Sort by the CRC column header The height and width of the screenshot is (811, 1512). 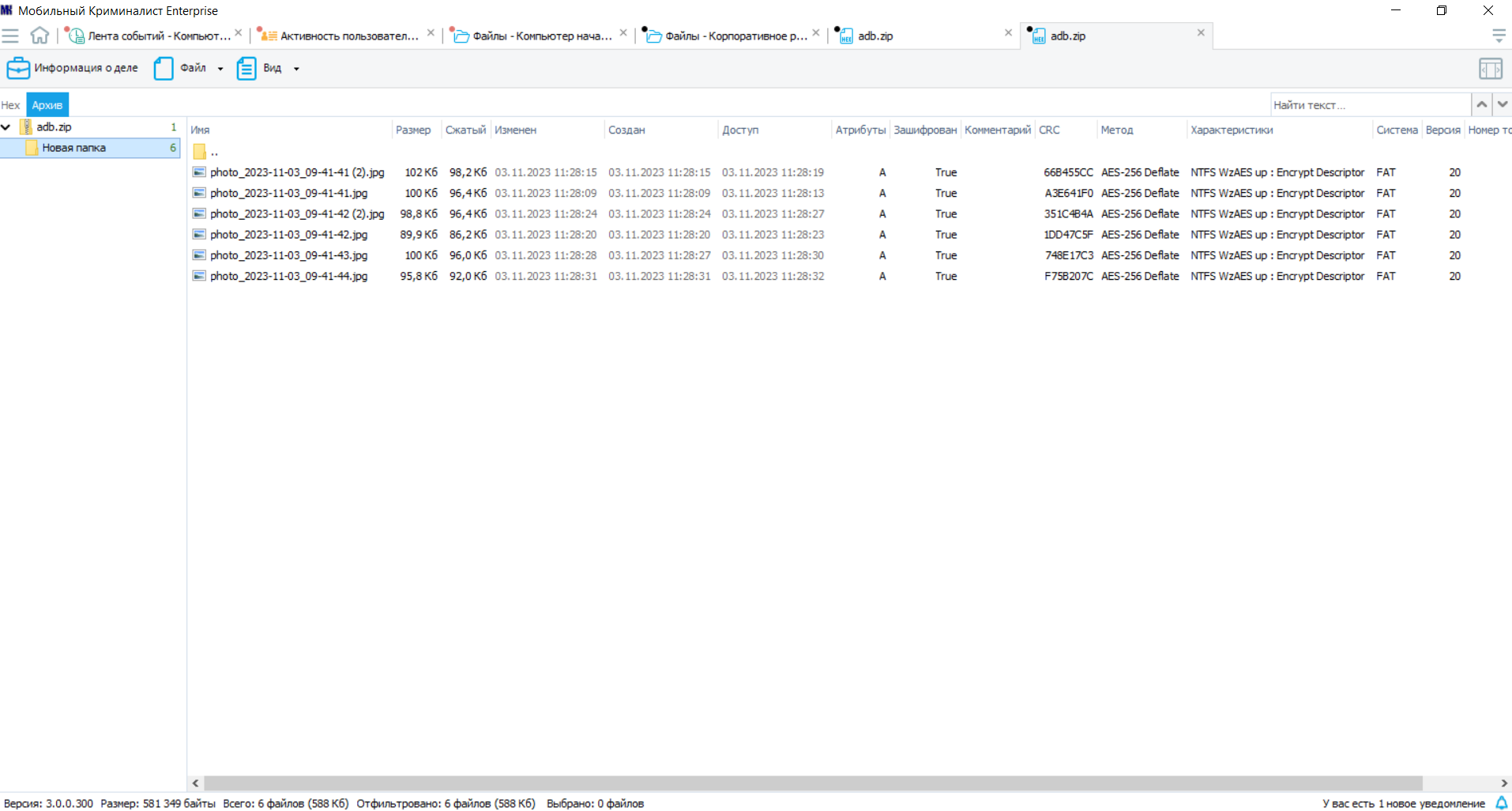[1049, 130]
